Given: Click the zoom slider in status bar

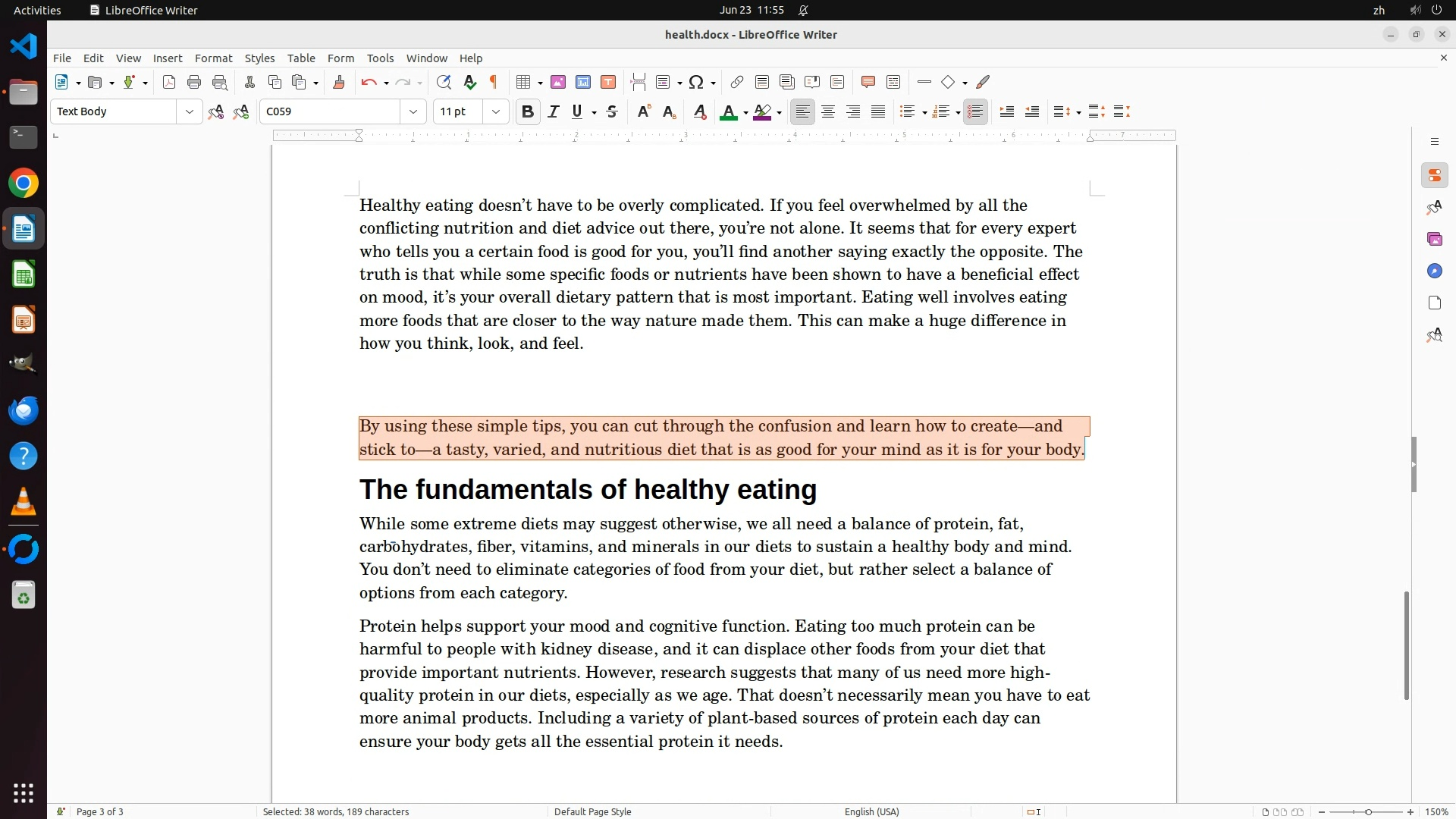Looking at the screenshot, I should point(1367,812).
